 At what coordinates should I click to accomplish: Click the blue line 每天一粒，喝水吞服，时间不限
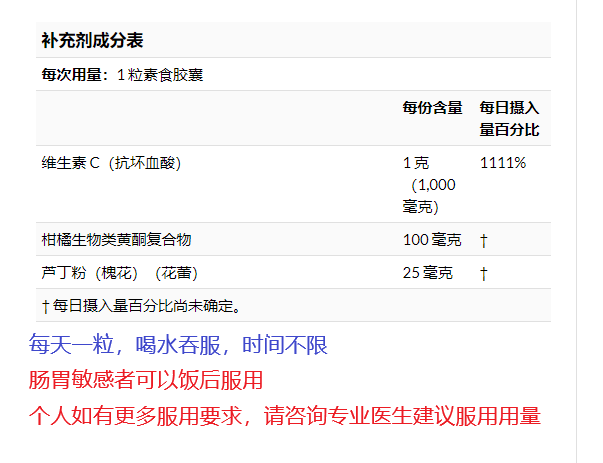(x=178, y=345)
